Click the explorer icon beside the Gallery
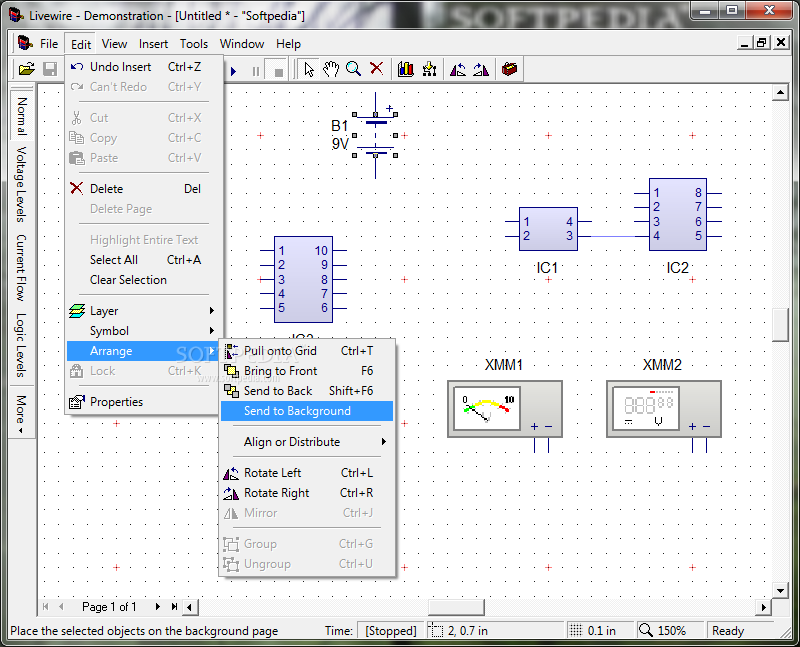This screenshot has width=800, height=647. pos(430,69)
